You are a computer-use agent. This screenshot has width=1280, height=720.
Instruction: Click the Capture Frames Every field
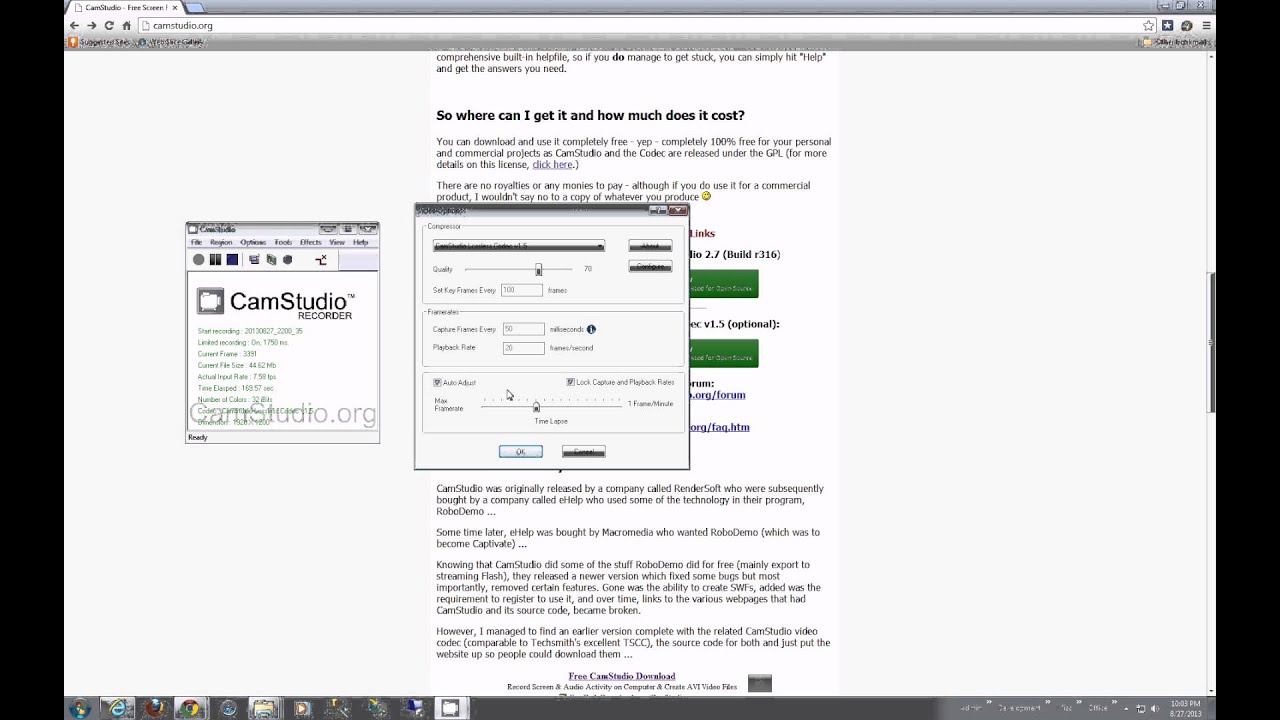(x=523, y=329)
